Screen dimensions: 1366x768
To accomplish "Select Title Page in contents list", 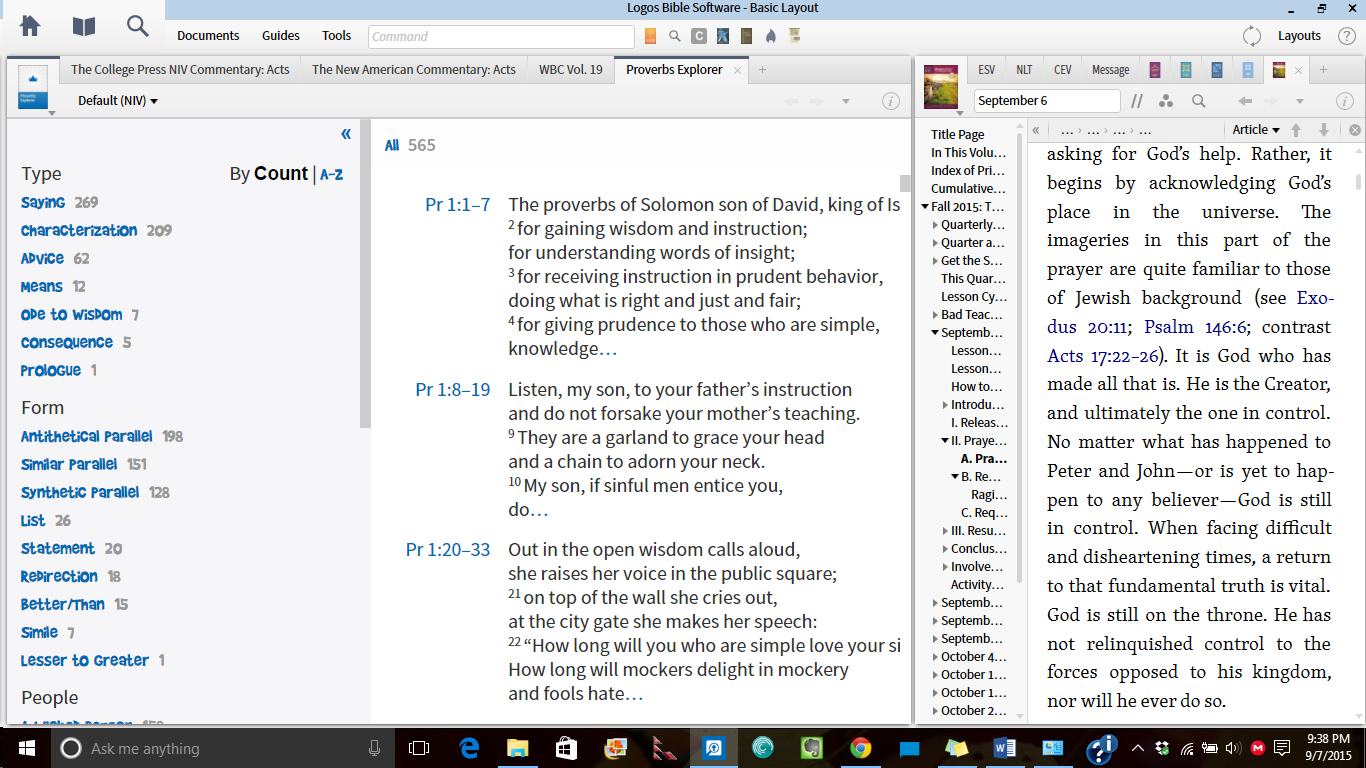I will pos(958,134).
